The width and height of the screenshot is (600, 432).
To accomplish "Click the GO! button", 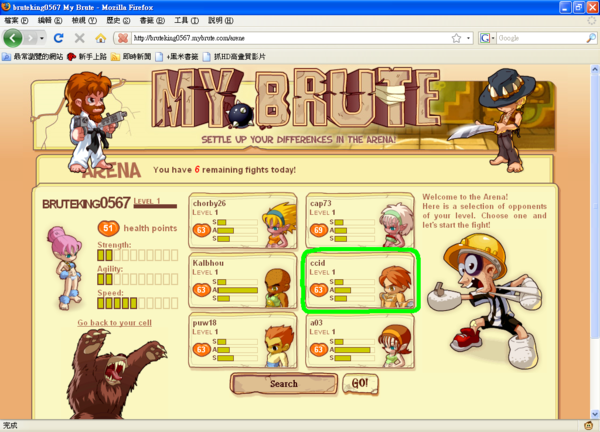I will (360, 383).
